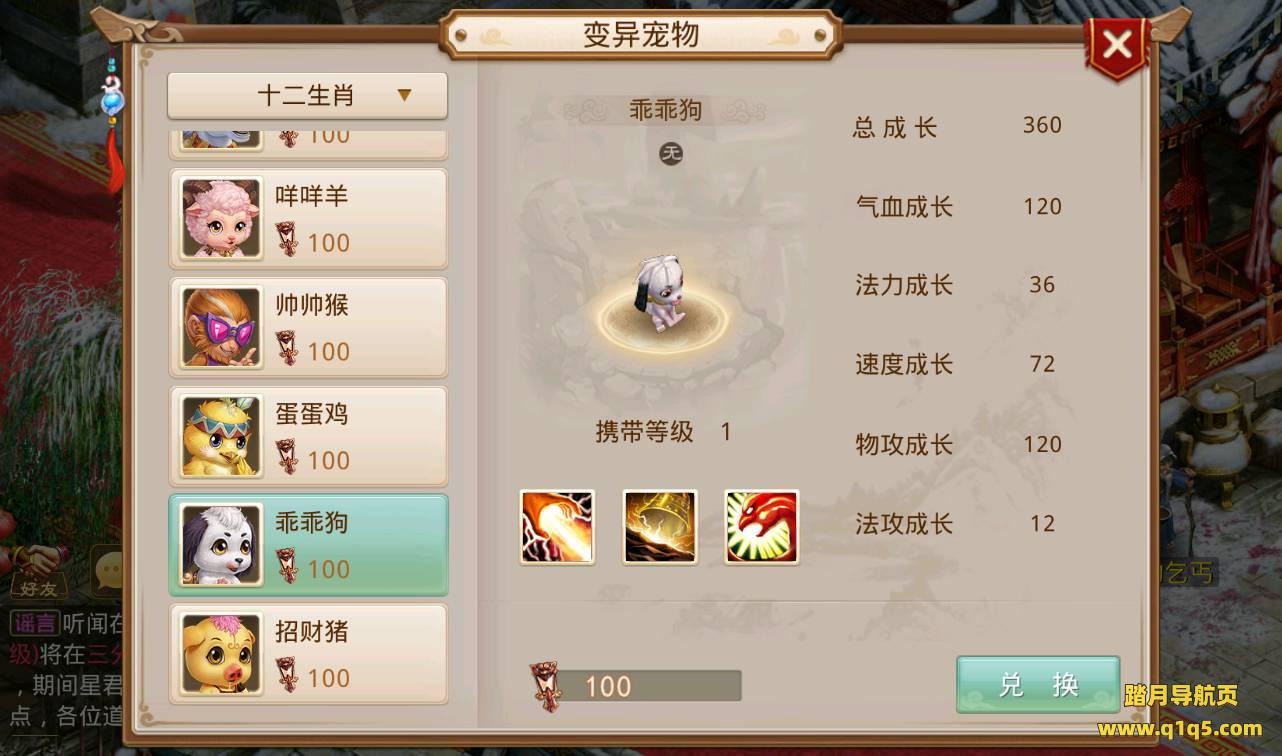Image resolution: width=1282 pixels, height=756 pixels.
Task: Click the golden bell skill icon
Action: 660,527
